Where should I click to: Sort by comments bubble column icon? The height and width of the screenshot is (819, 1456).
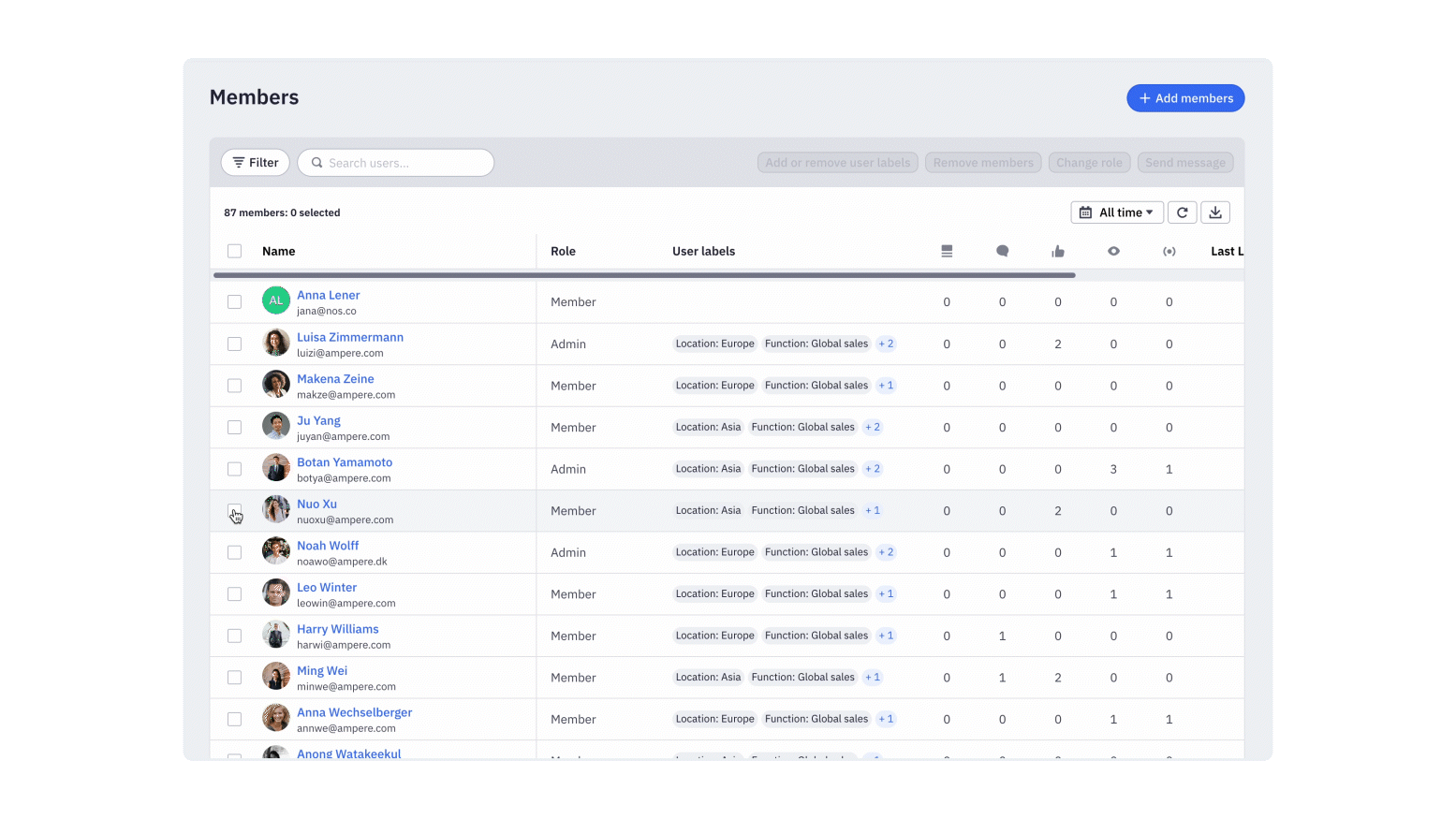pyautogui.click(x=1002, y=251)
